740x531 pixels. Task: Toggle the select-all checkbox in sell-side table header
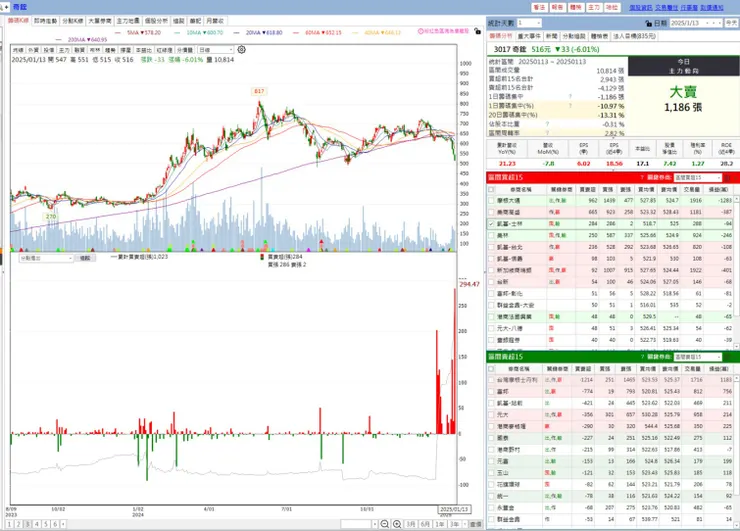491,369
